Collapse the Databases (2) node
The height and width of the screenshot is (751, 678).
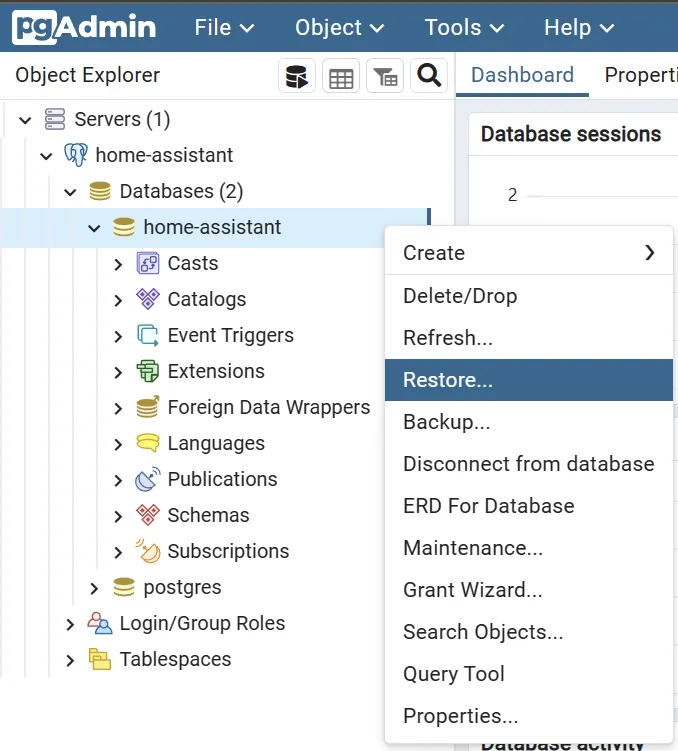coord(70,192)
